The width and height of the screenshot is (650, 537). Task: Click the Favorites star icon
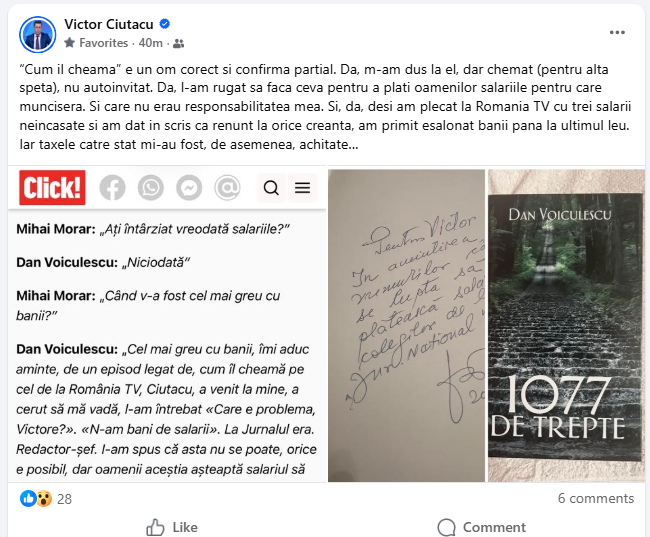pos(70,43)
